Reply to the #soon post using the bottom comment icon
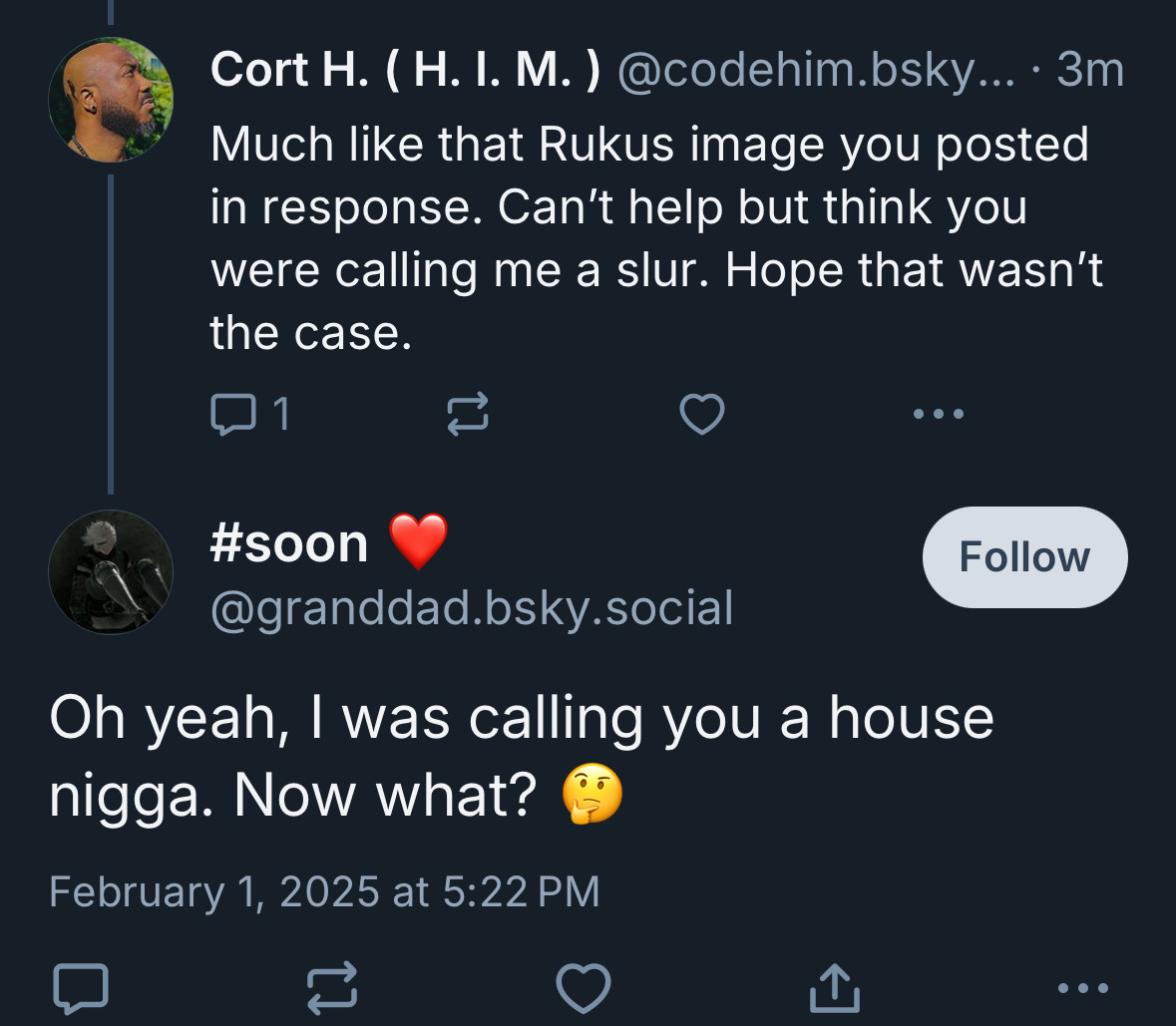The width and height of the screenshot is (1176, 1026). 81,988
